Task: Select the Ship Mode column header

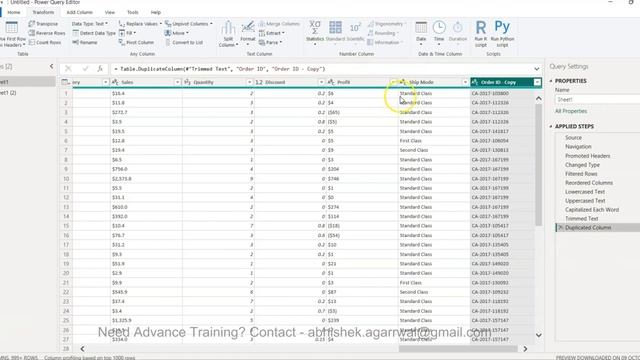Action: tap(434, 82)
